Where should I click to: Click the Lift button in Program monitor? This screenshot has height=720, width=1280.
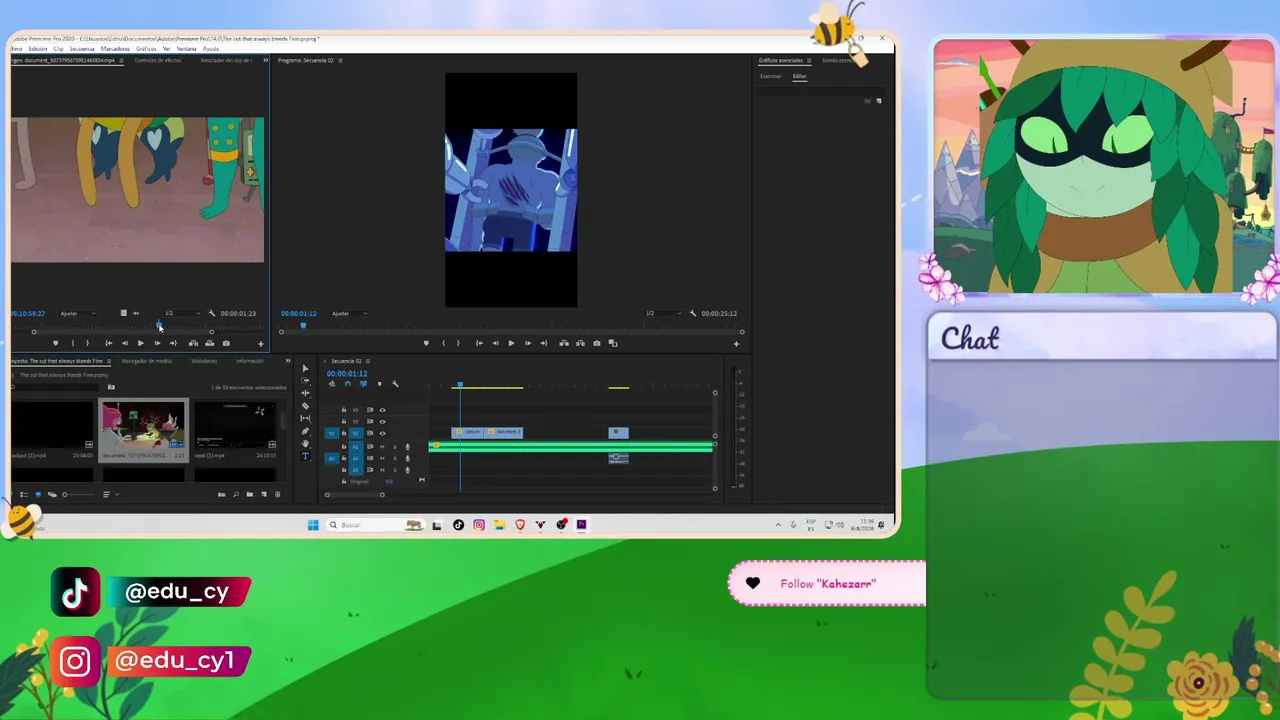[564, 343]
